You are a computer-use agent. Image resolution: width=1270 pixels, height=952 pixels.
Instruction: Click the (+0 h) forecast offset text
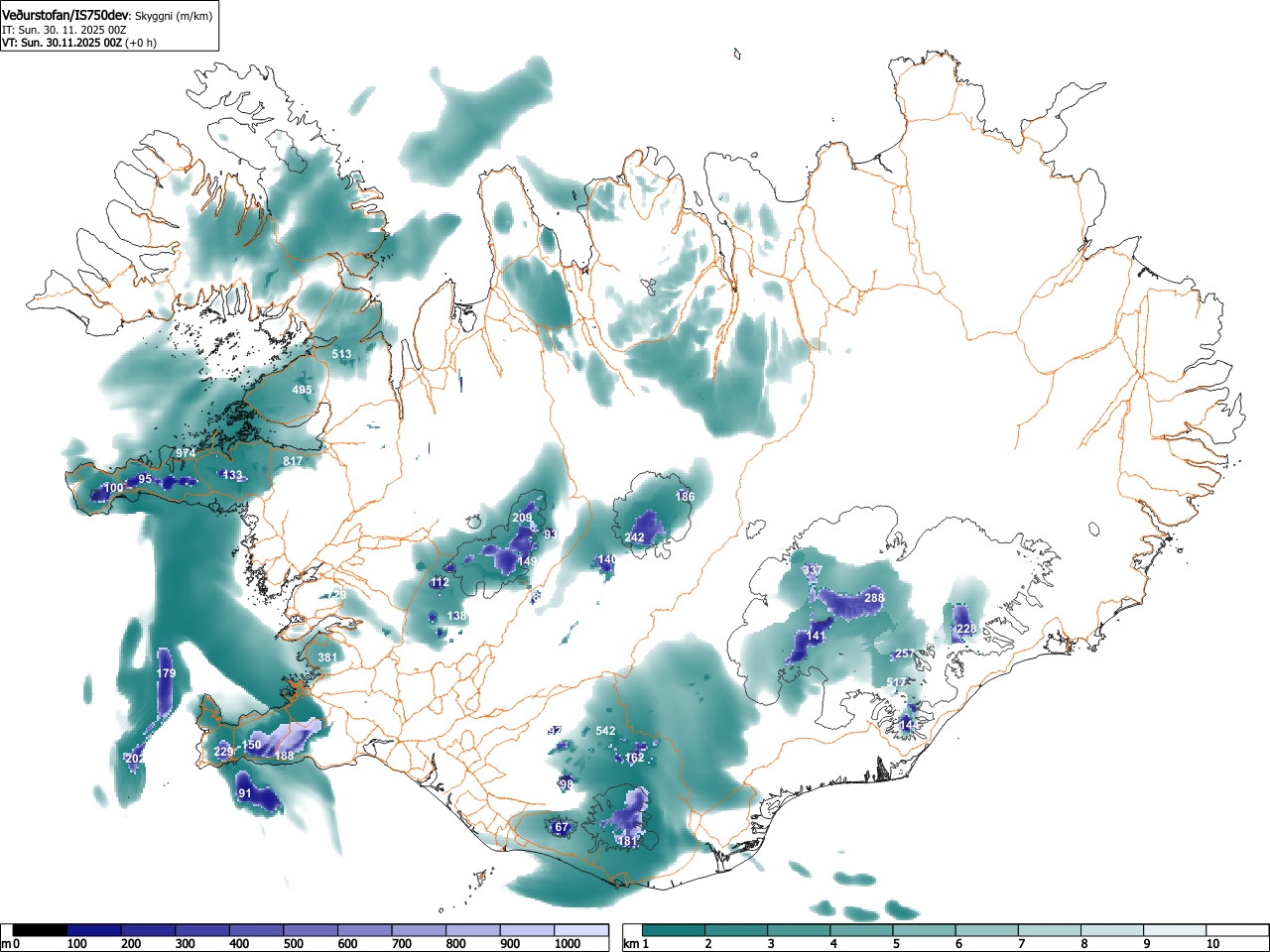point(141,43)
